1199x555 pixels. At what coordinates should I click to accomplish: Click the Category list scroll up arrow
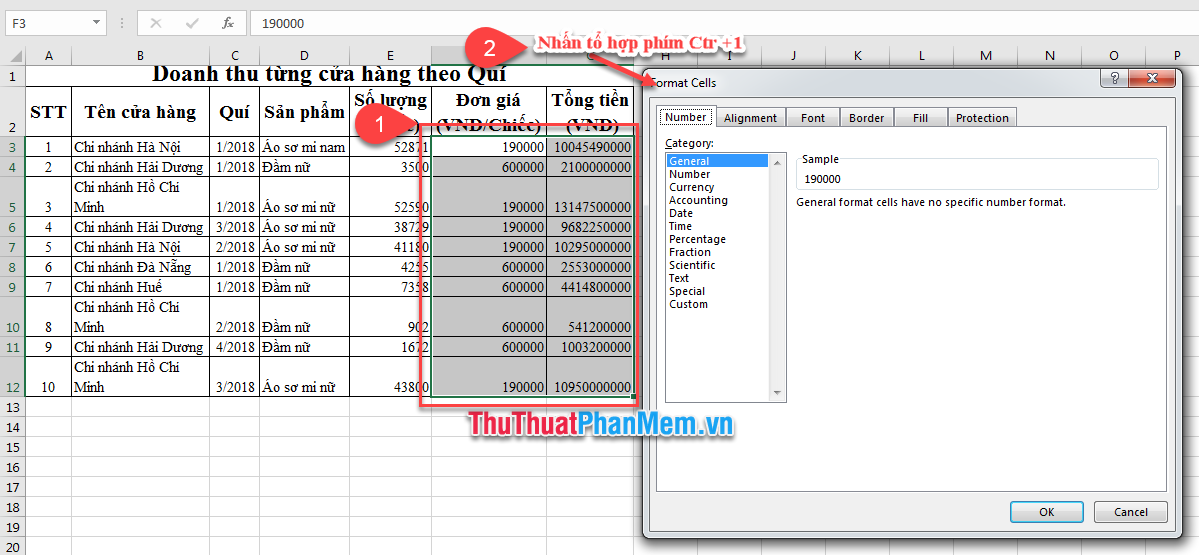click(x=778, y=162)
